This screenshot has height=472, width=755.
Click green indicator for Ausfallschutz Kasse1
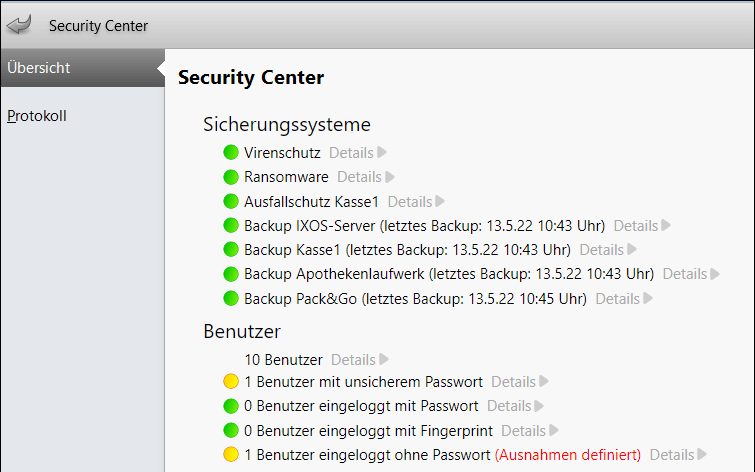pos(231,201)
